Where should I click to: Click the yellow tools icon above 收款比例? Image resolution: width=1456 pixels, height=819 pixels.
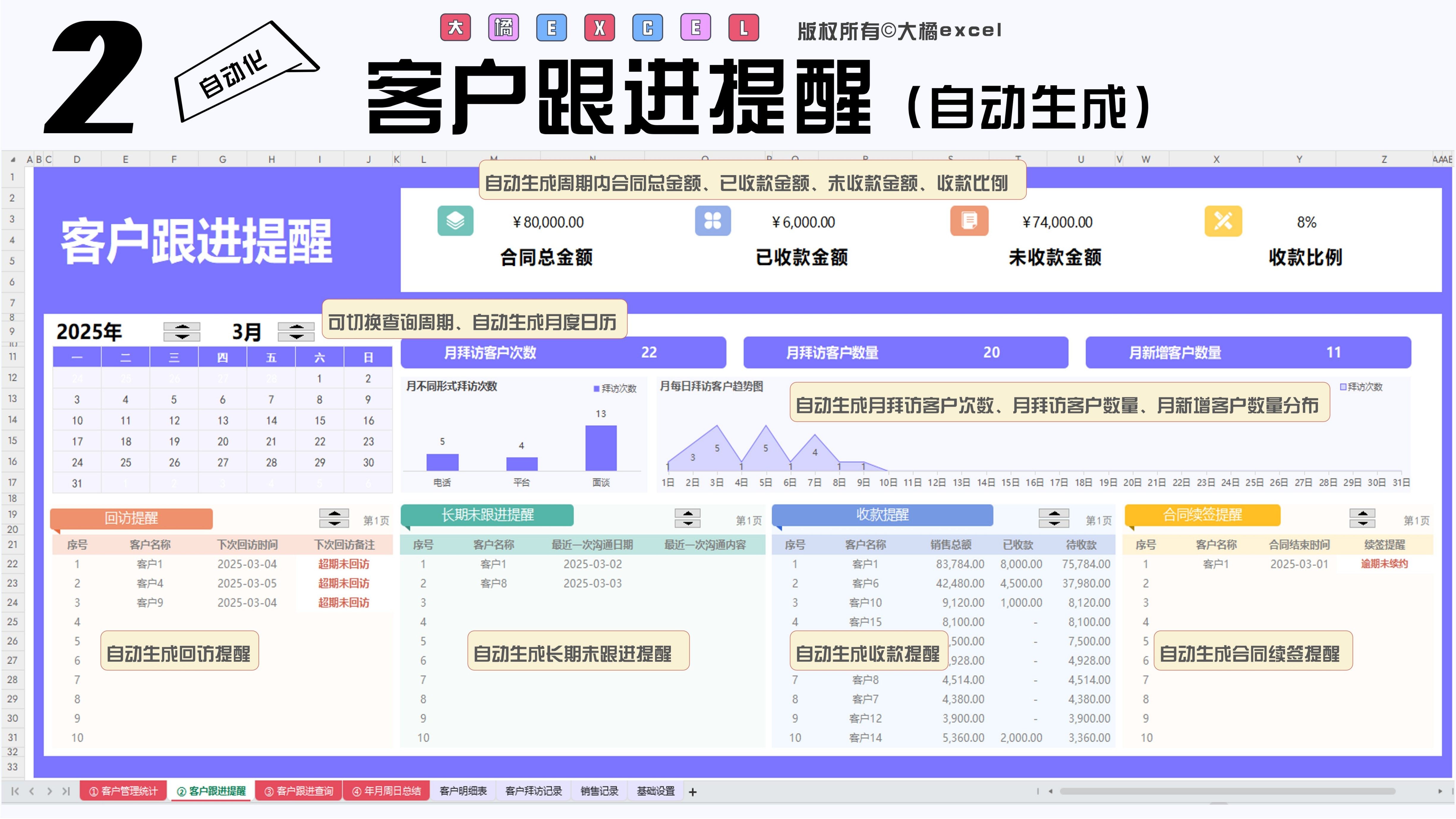(1223, 221)
